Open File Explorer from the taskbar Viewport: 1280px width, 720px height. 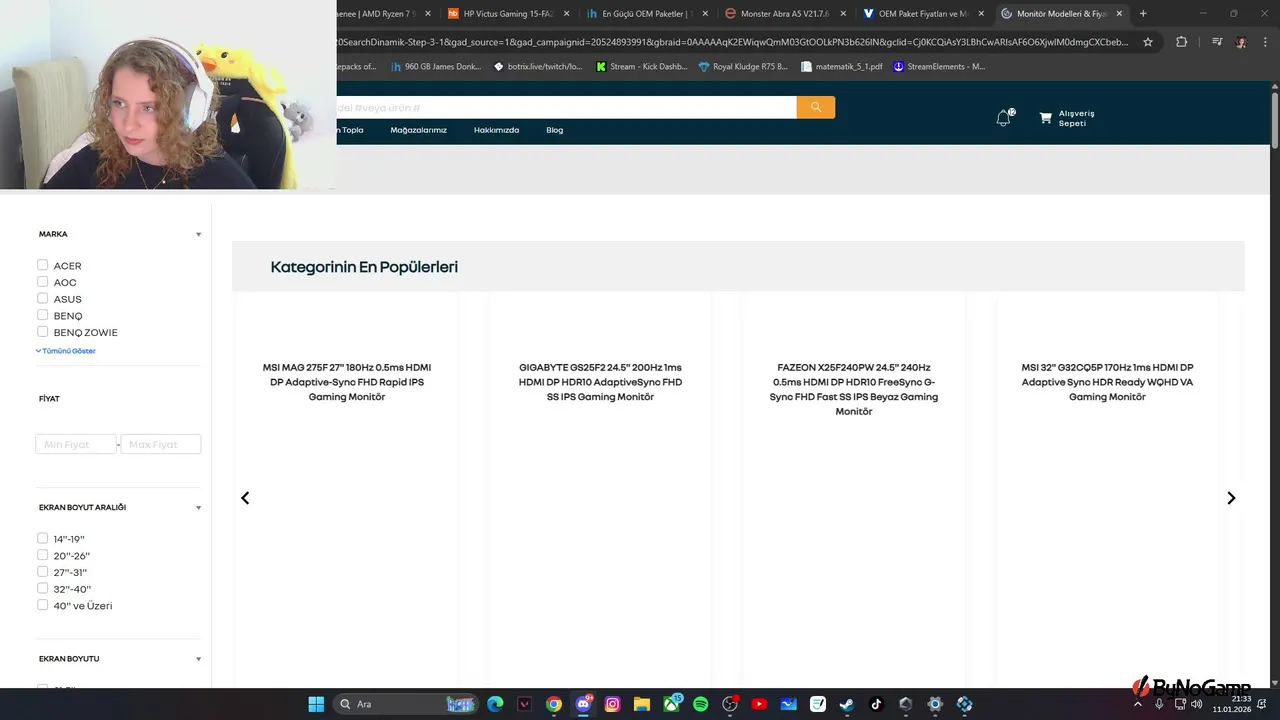pos(642,704)
